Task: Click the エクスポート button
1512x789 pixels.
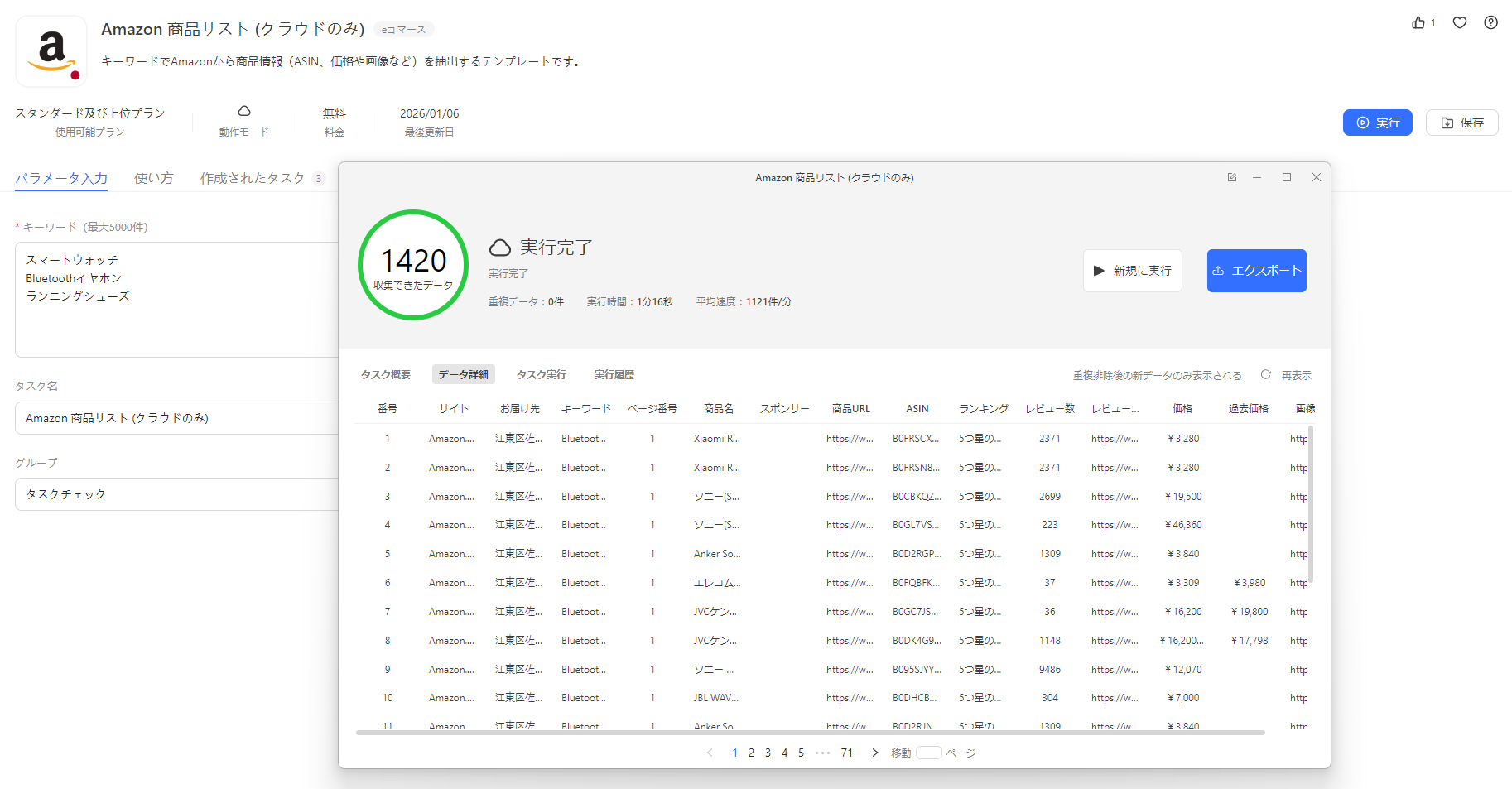Action: (x=1256, y=271)
